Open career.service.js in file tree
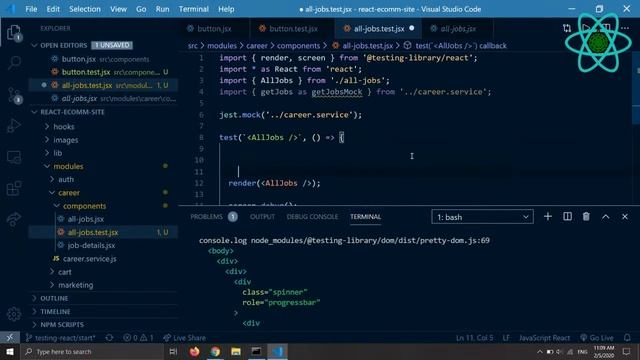The width and height of the screenshot is (640, 360). (x=104, y=259)
